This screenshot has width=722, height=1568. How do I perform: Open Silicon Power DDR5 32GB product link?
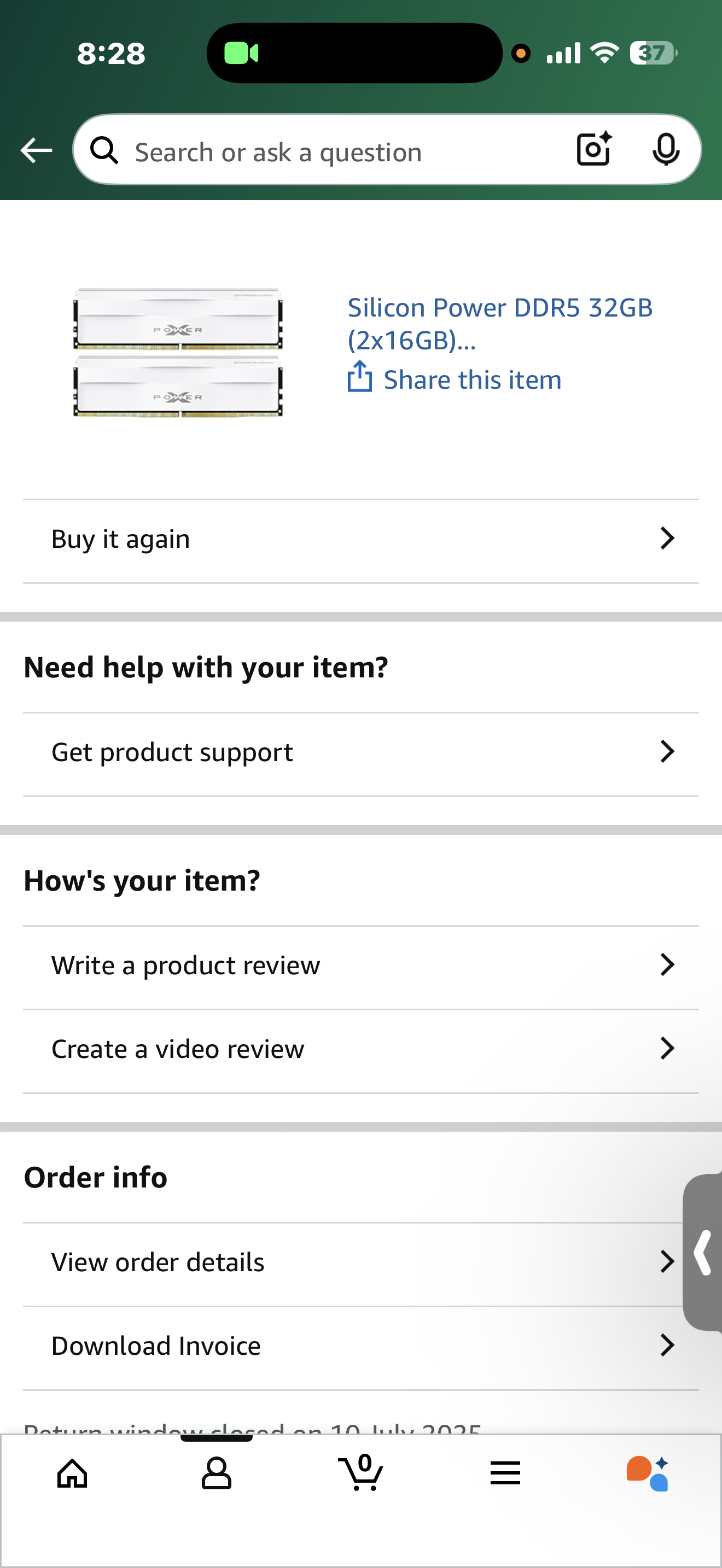coord(499,323)
